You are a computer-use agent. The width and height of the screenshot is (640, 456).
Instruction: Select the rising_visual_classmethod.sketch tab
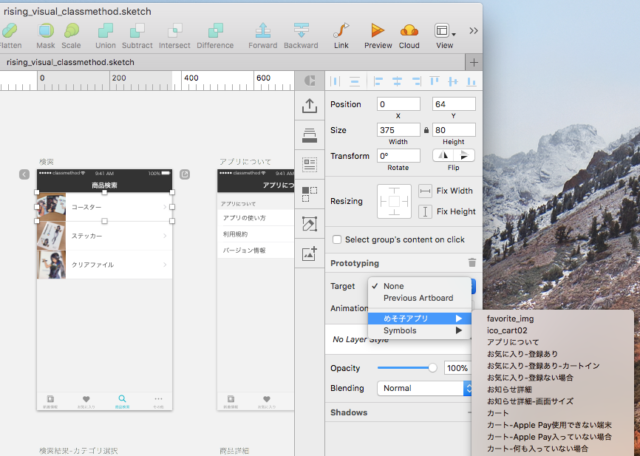[x=70, y=62]
